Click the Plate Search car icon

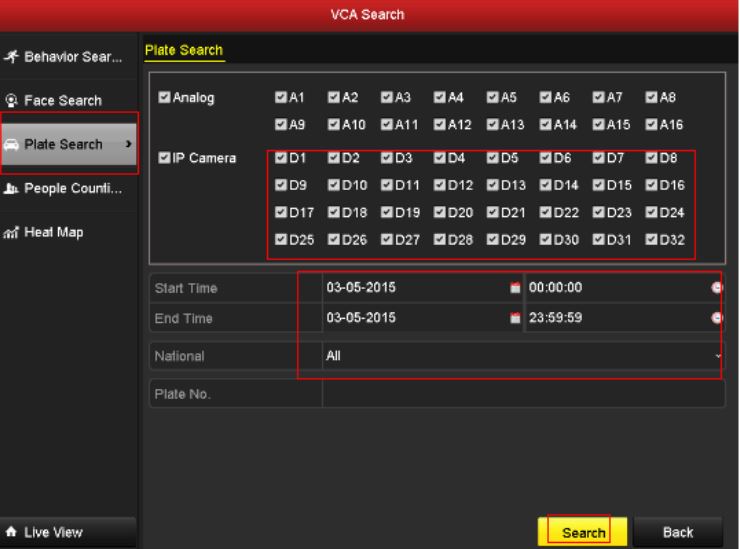pyautogui.click(x=11, y=144)
